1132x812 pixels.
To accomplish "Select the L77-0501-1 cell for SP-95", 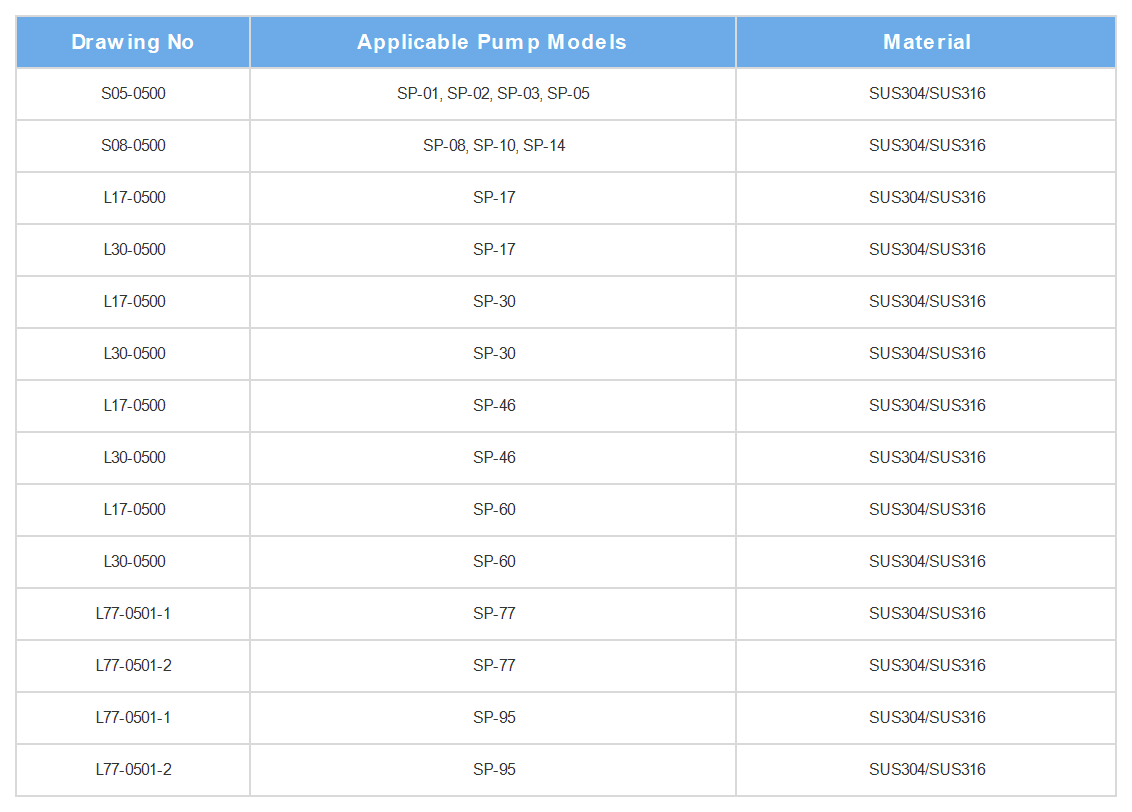I will pos(133,717).
